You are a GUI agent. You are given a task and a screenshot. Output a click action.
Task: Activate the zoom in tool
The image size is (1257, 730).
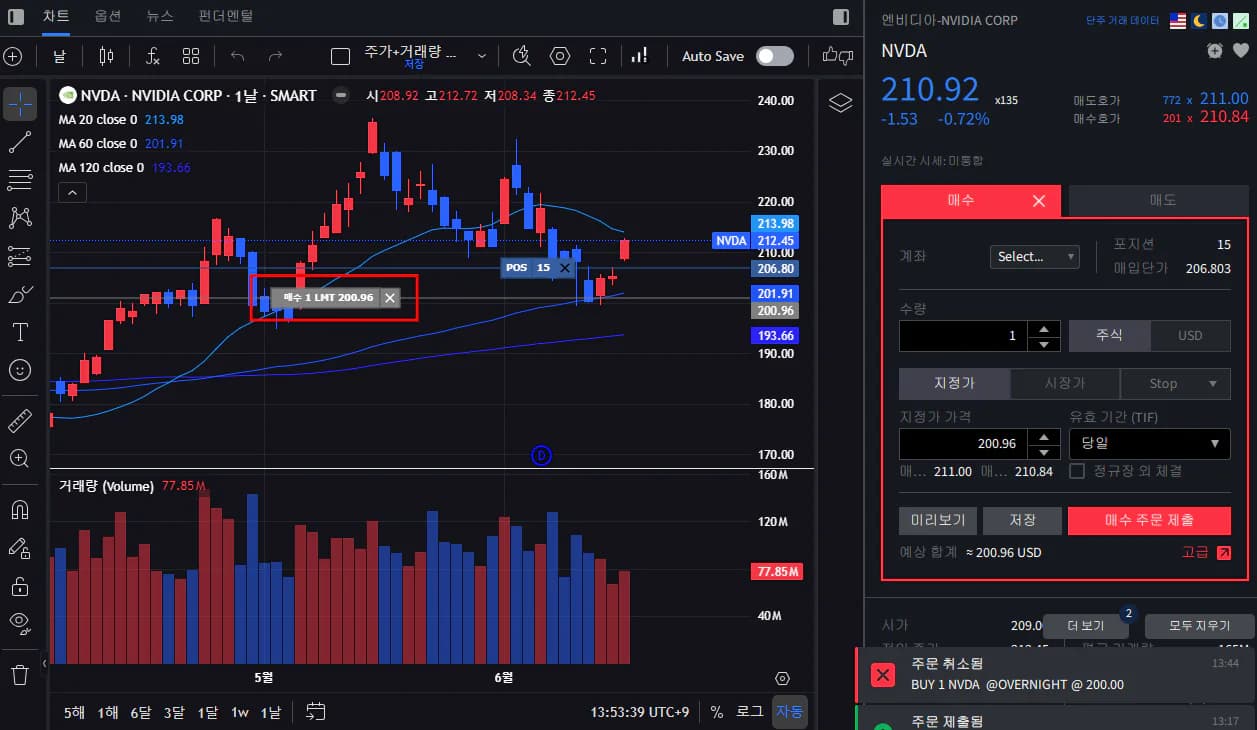pyautogui.click(x=20, y=458)
